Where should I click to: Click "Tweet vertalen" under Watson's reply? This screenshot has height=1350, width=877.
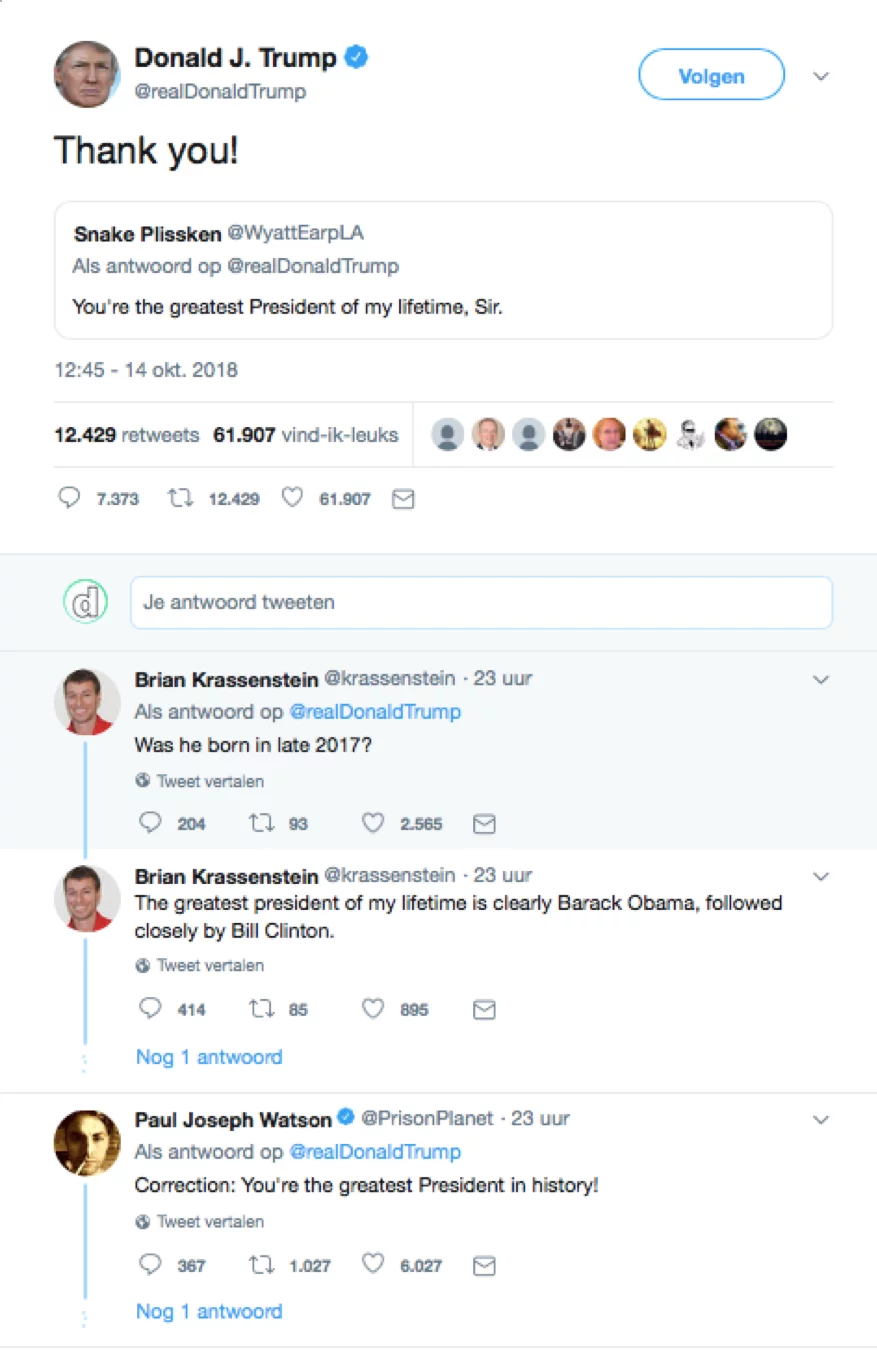tap(210, 1222)
